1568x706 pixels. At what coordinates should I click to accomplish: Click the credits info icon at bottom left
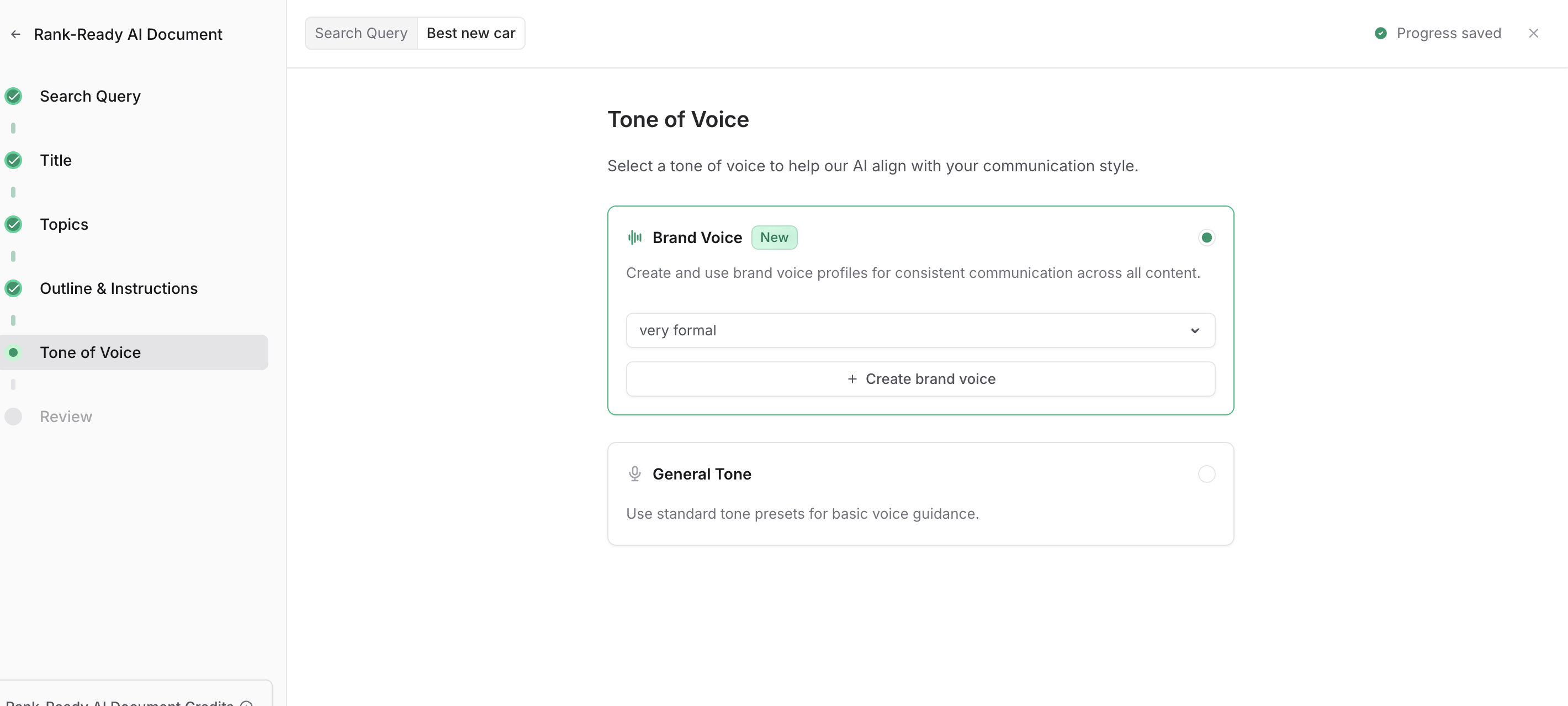click(247, 704)
